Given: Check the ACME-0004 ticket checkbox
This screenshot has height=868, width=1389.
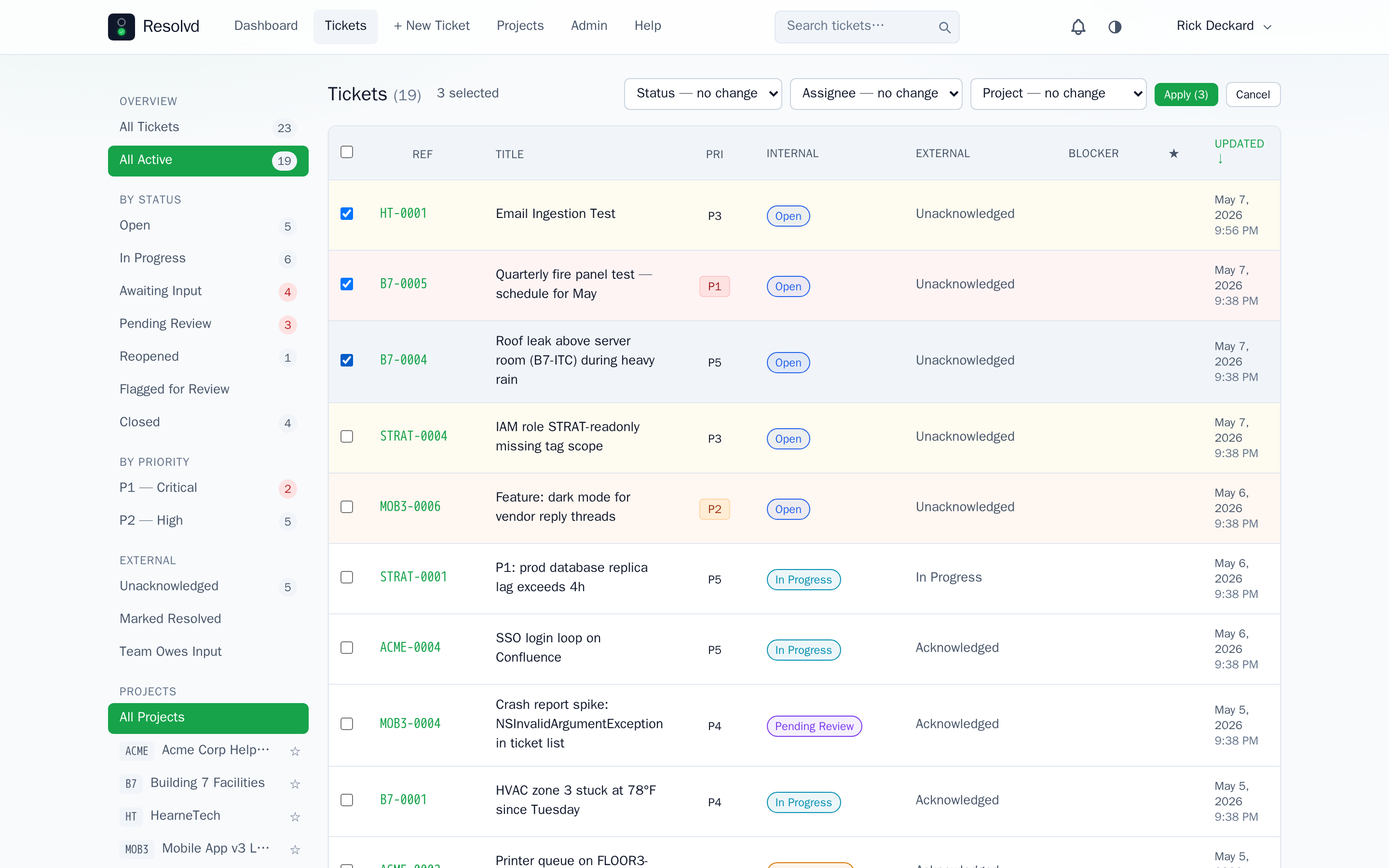Looking at the screenshot, I should coord(347,648).
